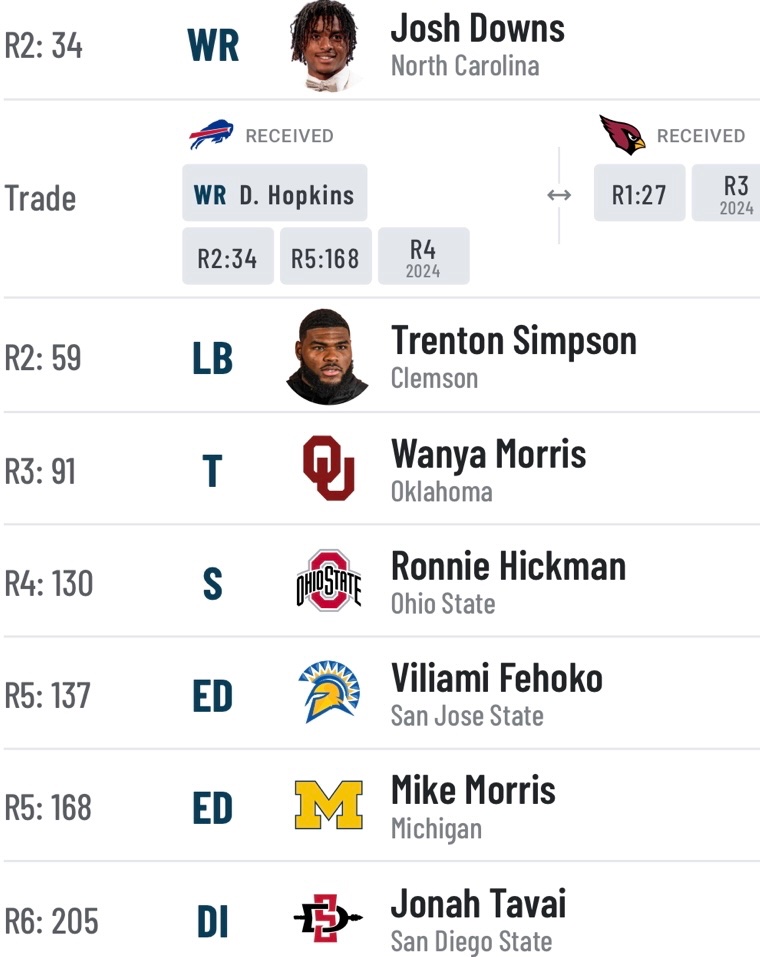Open Ronnie Hickman player name
Image resolution: width=760 pixels, height=957 pixels.
coord(508,566)
